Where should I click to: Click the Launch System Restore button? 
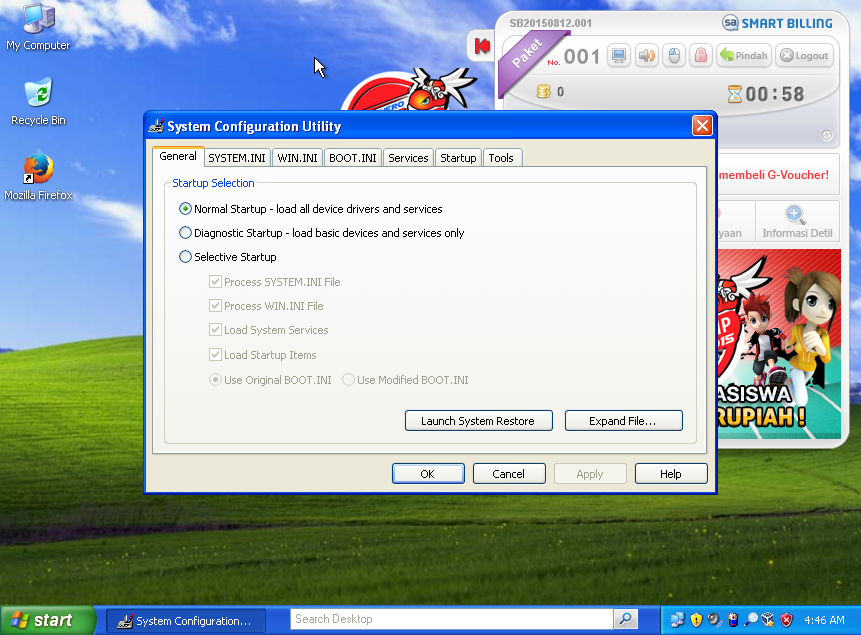tap(478, 421)
